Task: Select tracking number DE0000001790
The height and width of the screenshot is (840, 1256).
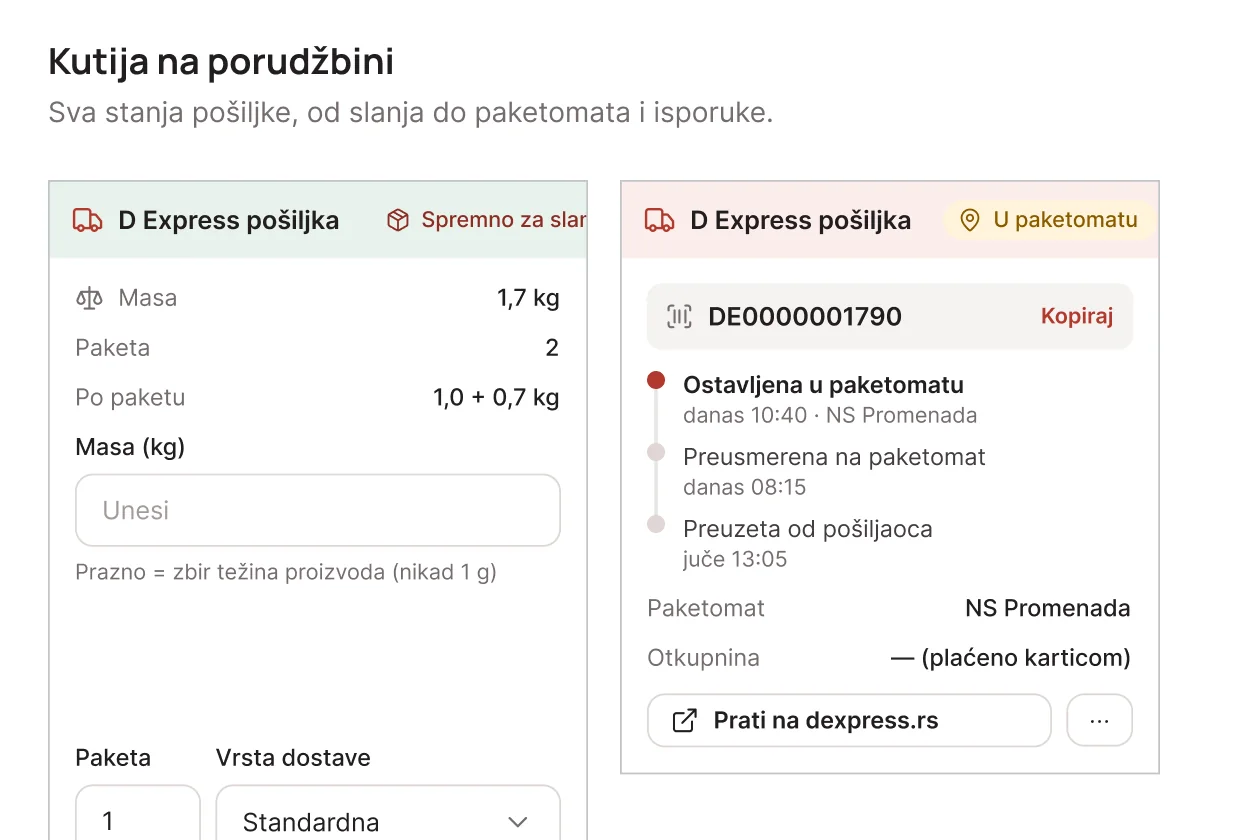Action: pyautogui.click(x=805, y=317)
